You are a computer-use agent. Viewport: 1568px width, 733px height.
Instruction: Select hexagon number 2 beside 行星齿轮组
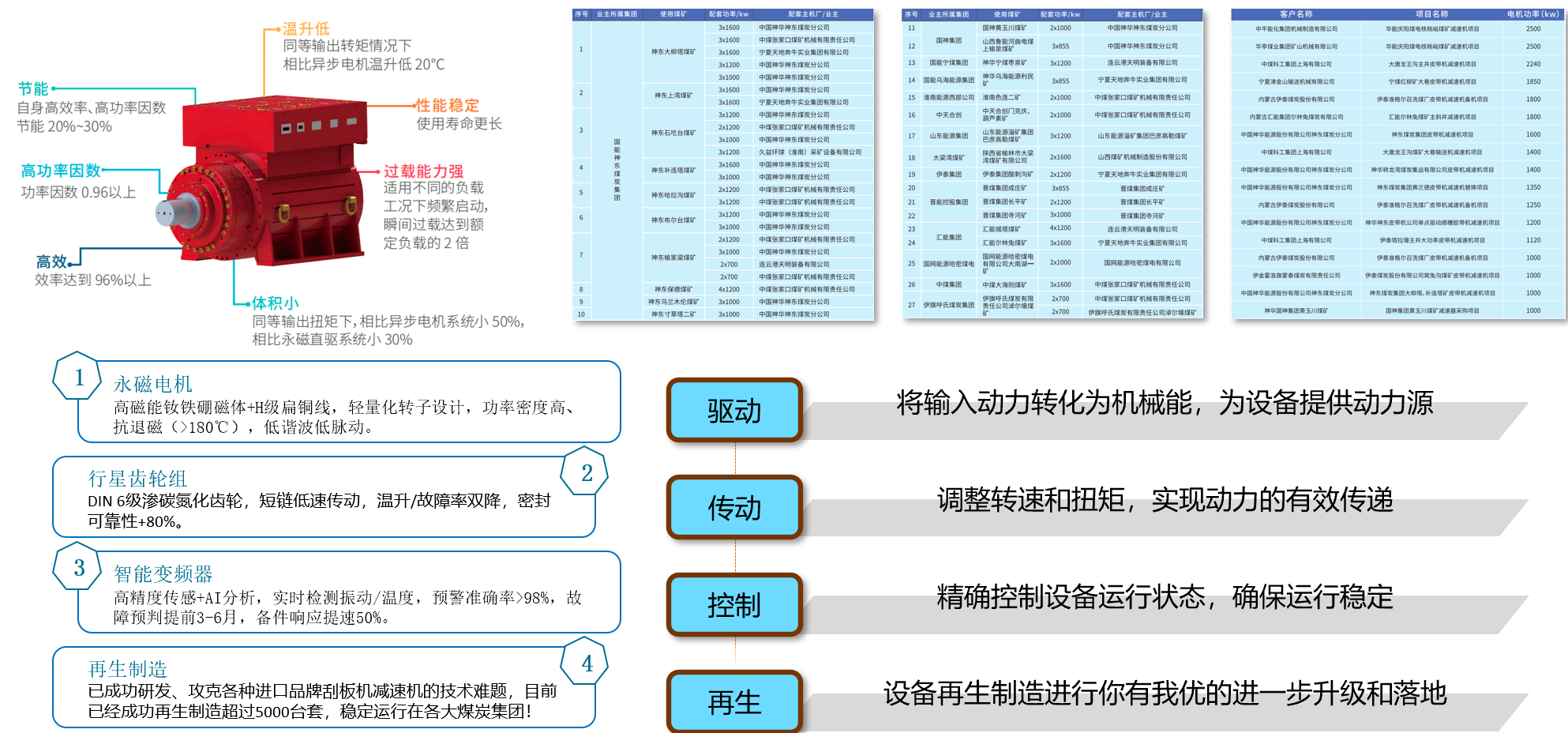pyautogui.click(x=586, y=472)
